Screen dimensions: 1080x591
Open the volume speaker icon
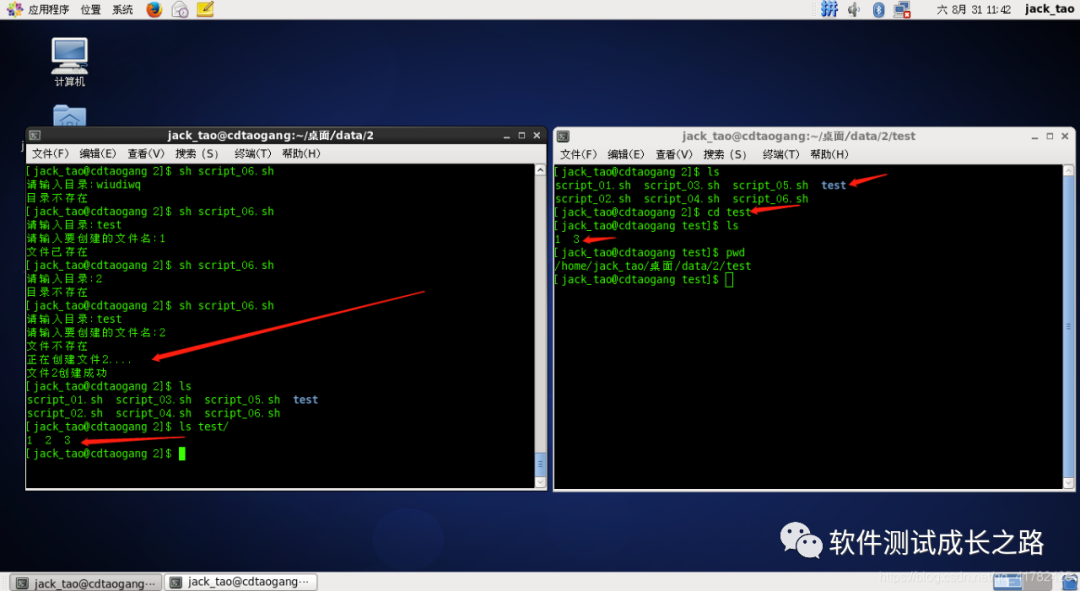pos(854,10)
